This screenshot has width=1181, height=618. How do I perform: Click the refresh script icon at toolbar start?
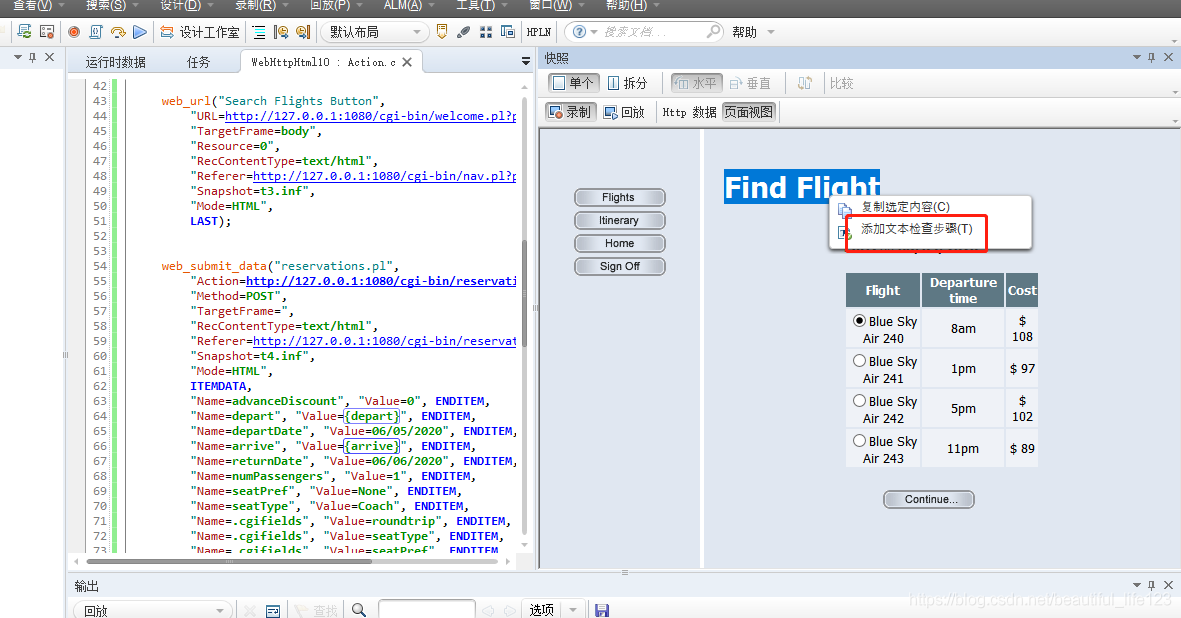coord(24,32)
